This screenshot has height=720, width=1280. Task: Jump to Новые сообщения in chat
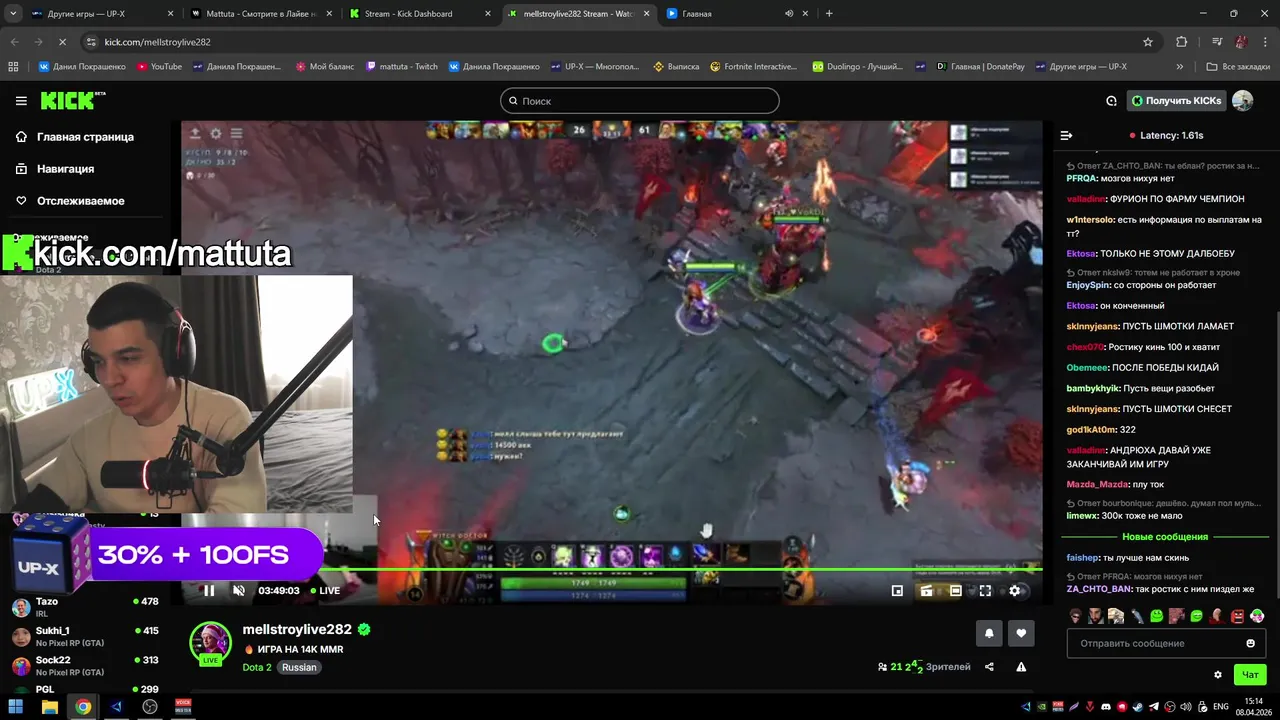point(1165,537)
